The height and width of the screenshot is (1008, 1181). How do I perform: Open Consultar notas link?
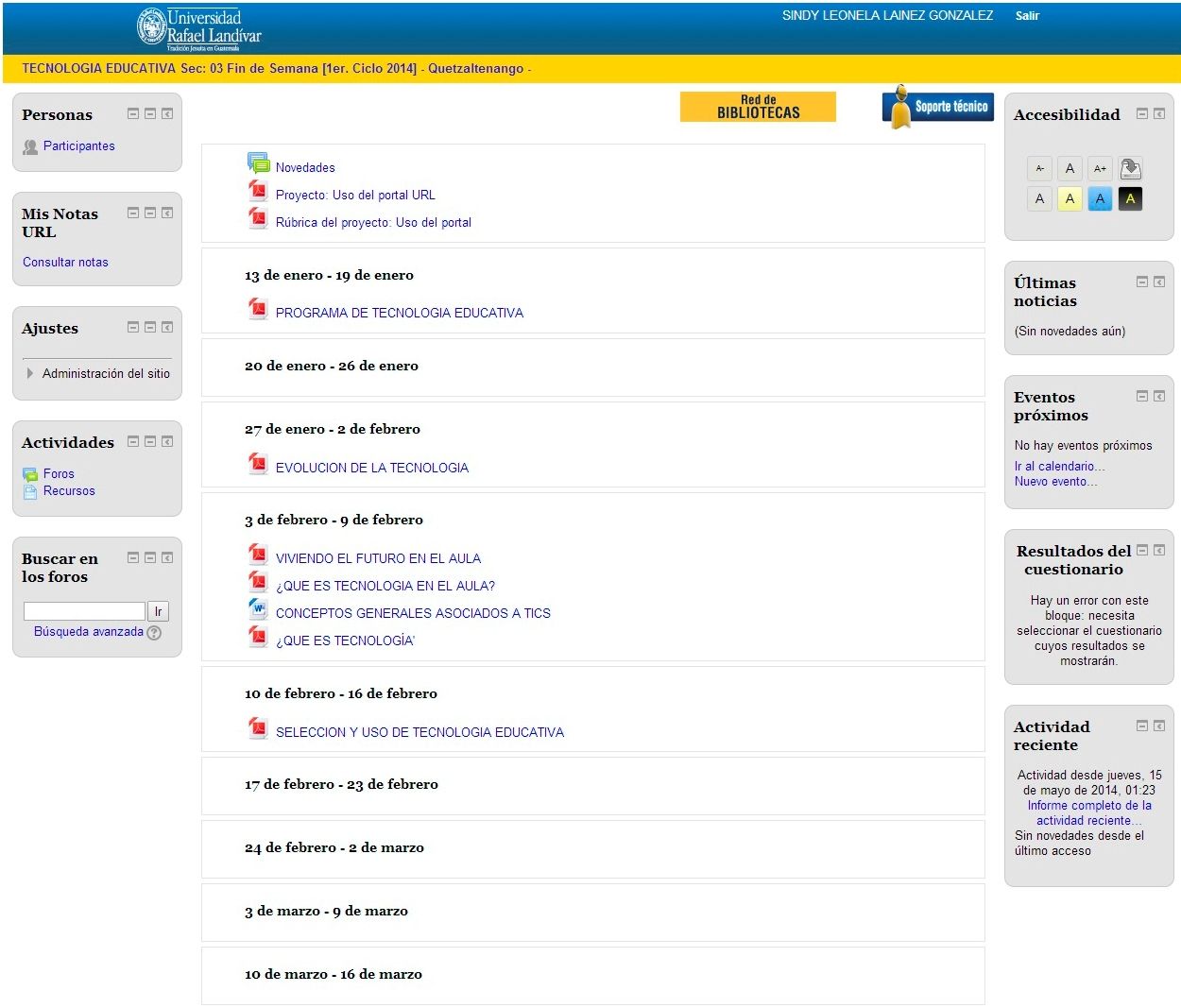pos(65,263)
